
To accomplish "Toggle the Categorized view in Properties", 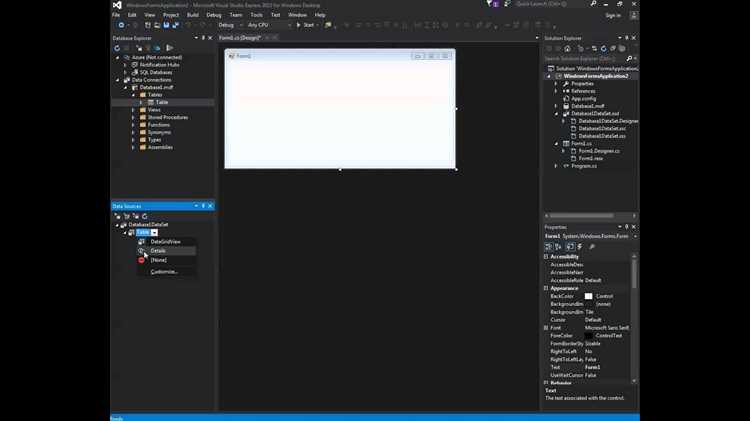I will [549, 247].
